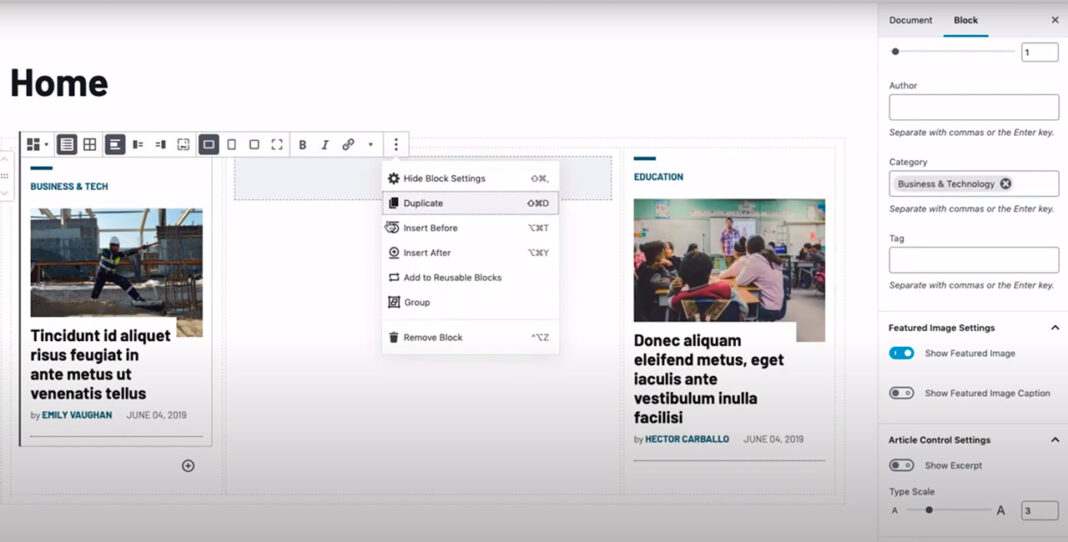The image size is (1068, 542).
Task: Collapse Featured Image Settings section
Action: (1054, 328)
